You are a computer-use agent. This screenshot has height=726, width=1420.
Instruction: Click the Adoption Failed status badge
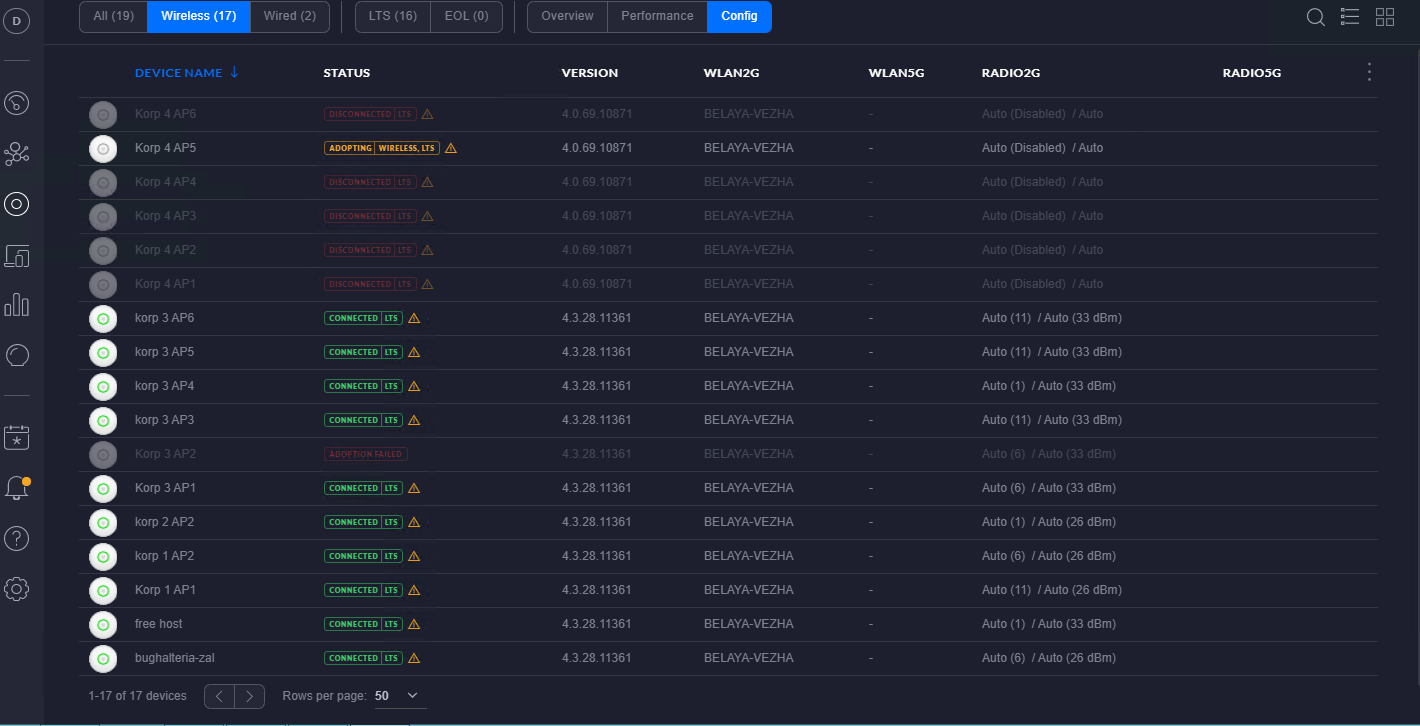tap(366, 454)
